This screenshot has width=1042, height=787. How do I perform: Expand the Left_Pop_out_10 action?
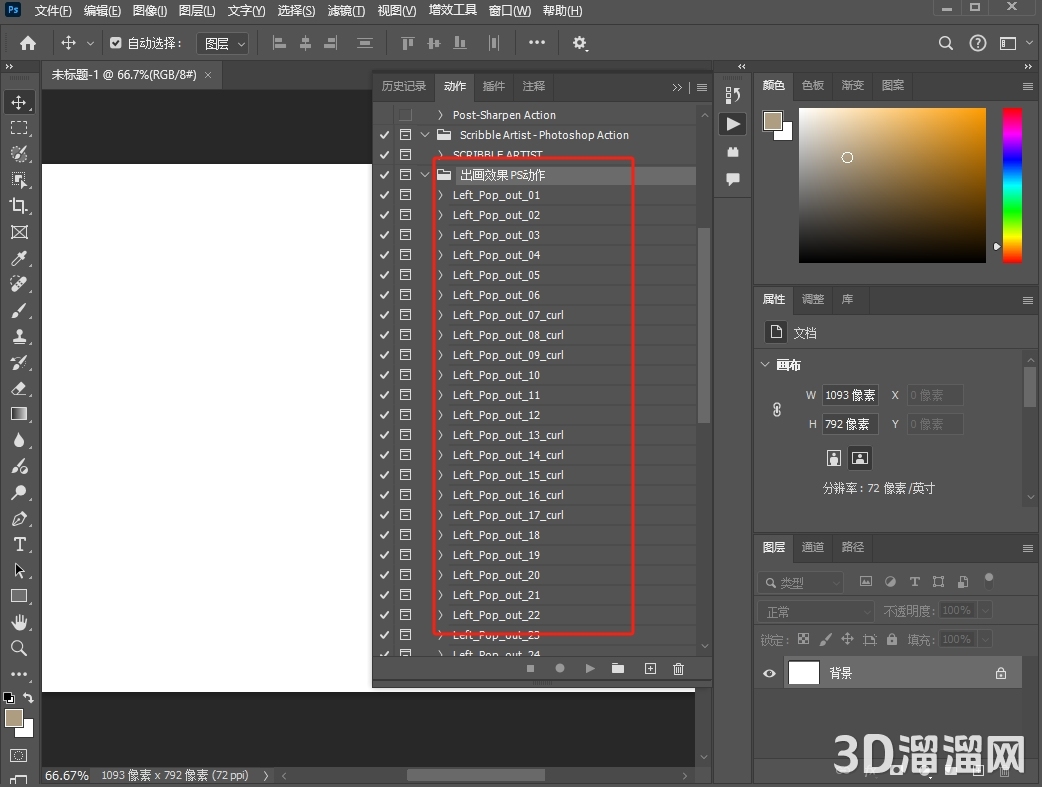tap(440, 375)
